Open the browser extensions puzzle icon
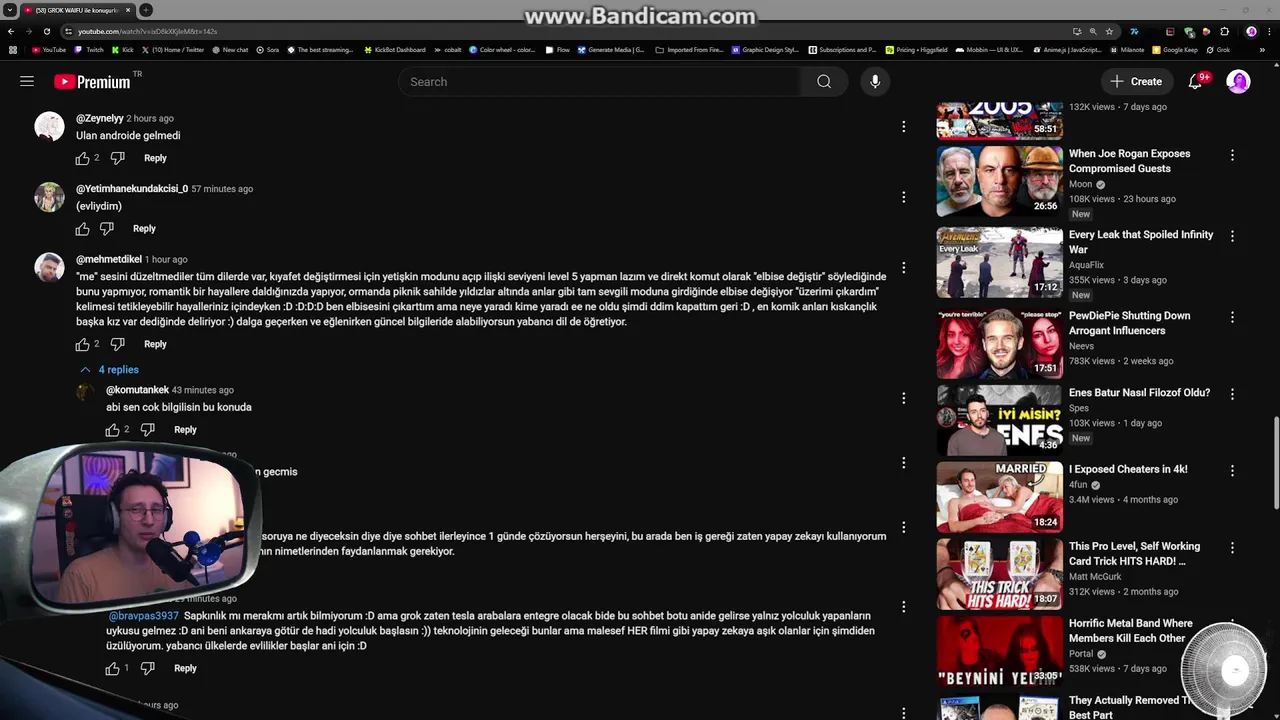The image size is (1280, 720). click(1224, 31)
